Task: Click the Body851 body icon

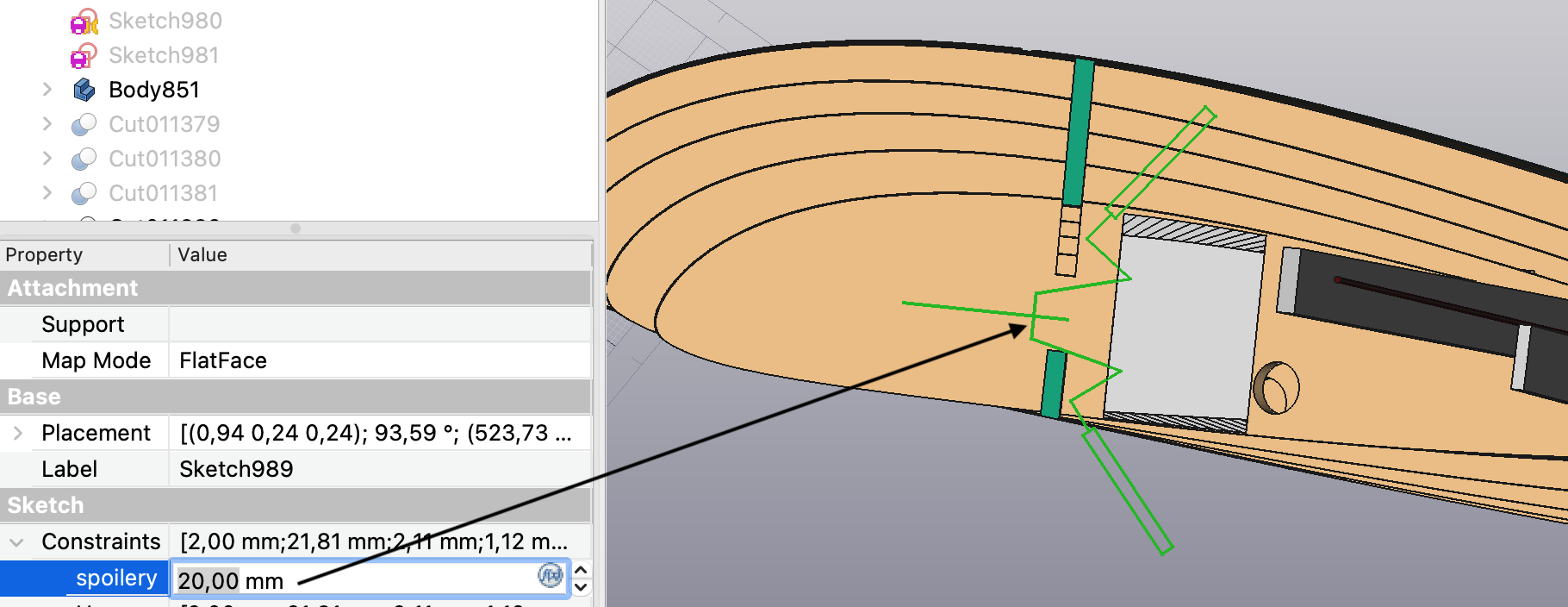Action: [x=84, y=90]
